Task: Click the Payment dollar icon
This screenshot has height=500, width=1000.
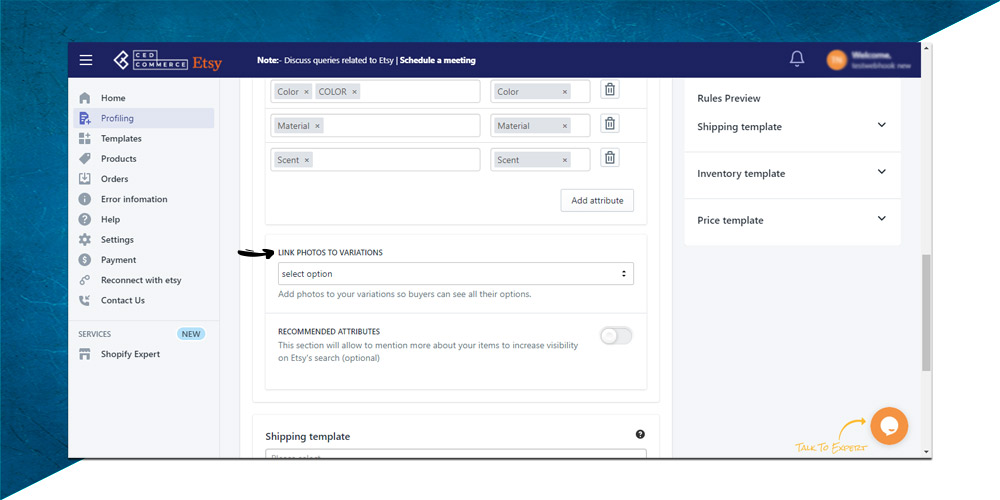Action: coord(85,260)
